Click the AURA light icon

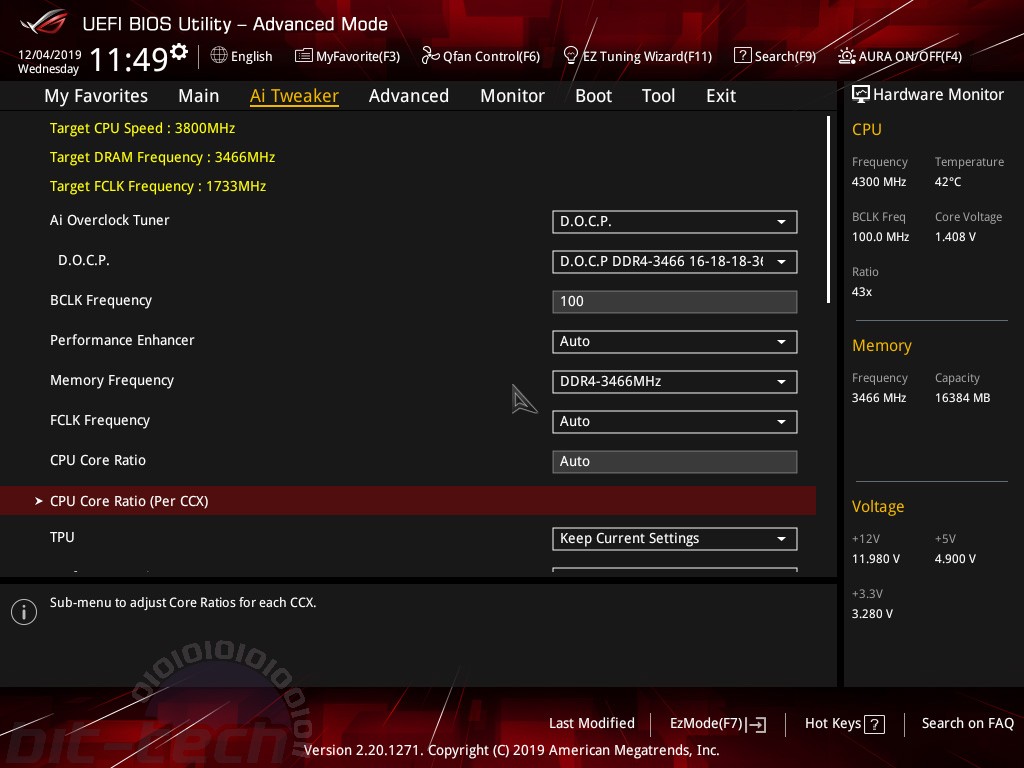click(x=846, y=56)
